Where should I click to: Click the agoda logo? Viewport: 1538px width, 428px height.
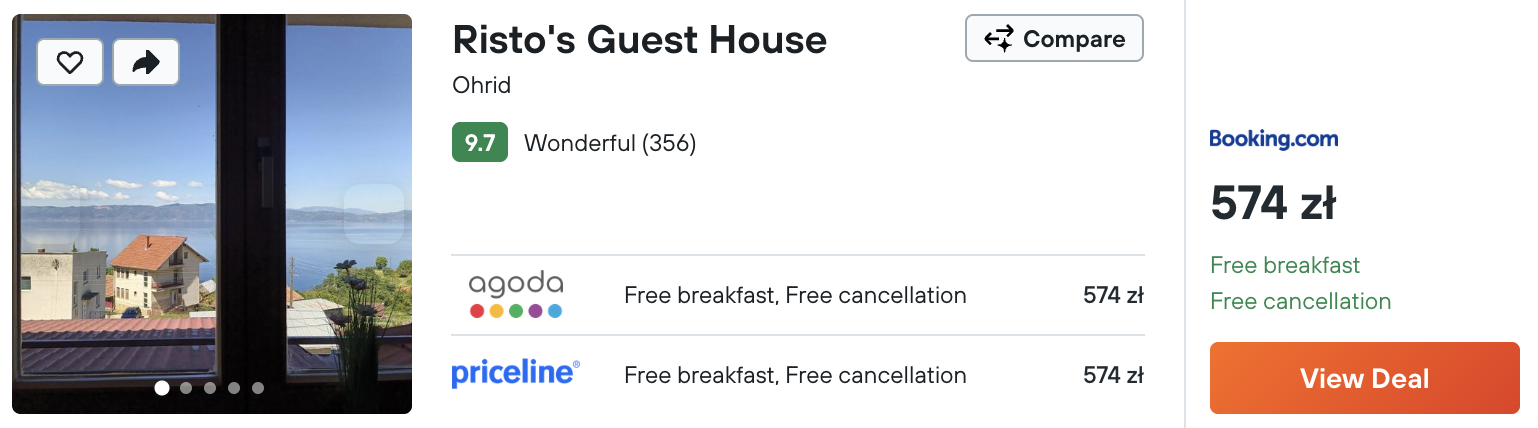click(x=516, y=295)
